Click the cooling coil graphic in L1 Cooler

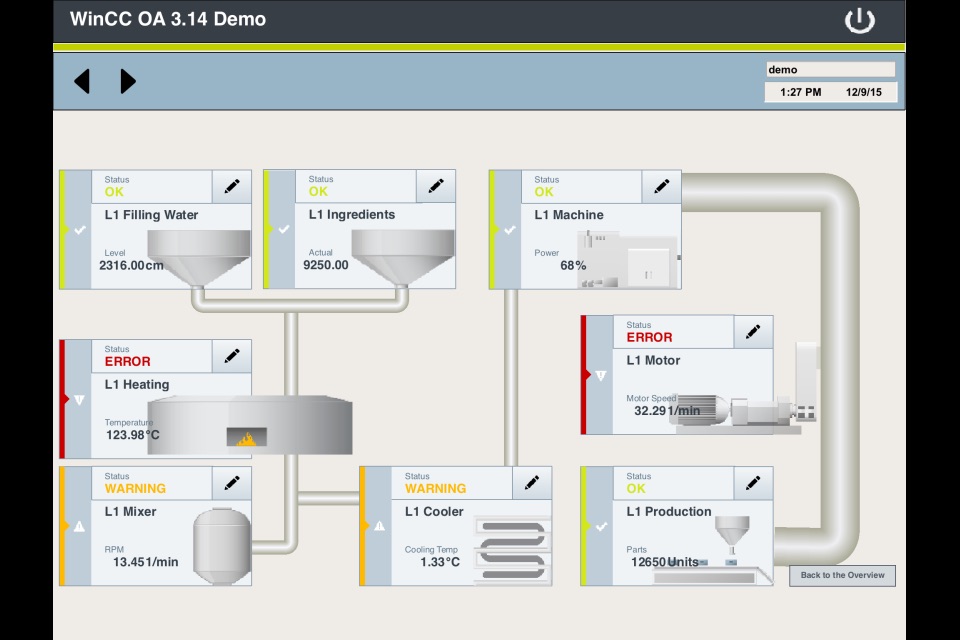[x=513, y=549]
